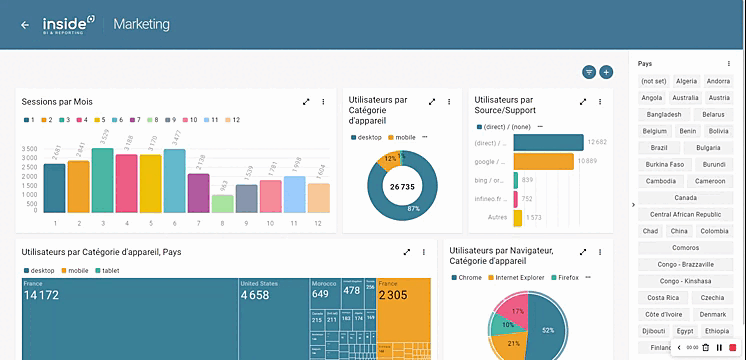Expand Utilisateurs par Navigateur chart
The width and height of the screenshot is (746, 360).
tap(583, 252)
